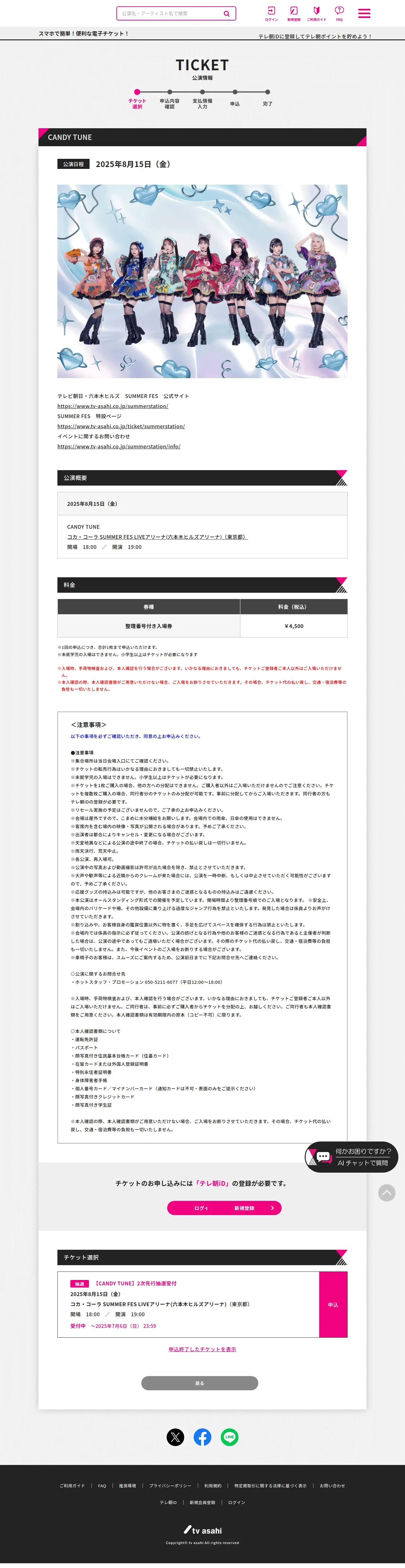The image size is (405, 1568).
Task: Open footer 特定商取引に関する法律に基づく表示 link
Action: pos(270,1485)
